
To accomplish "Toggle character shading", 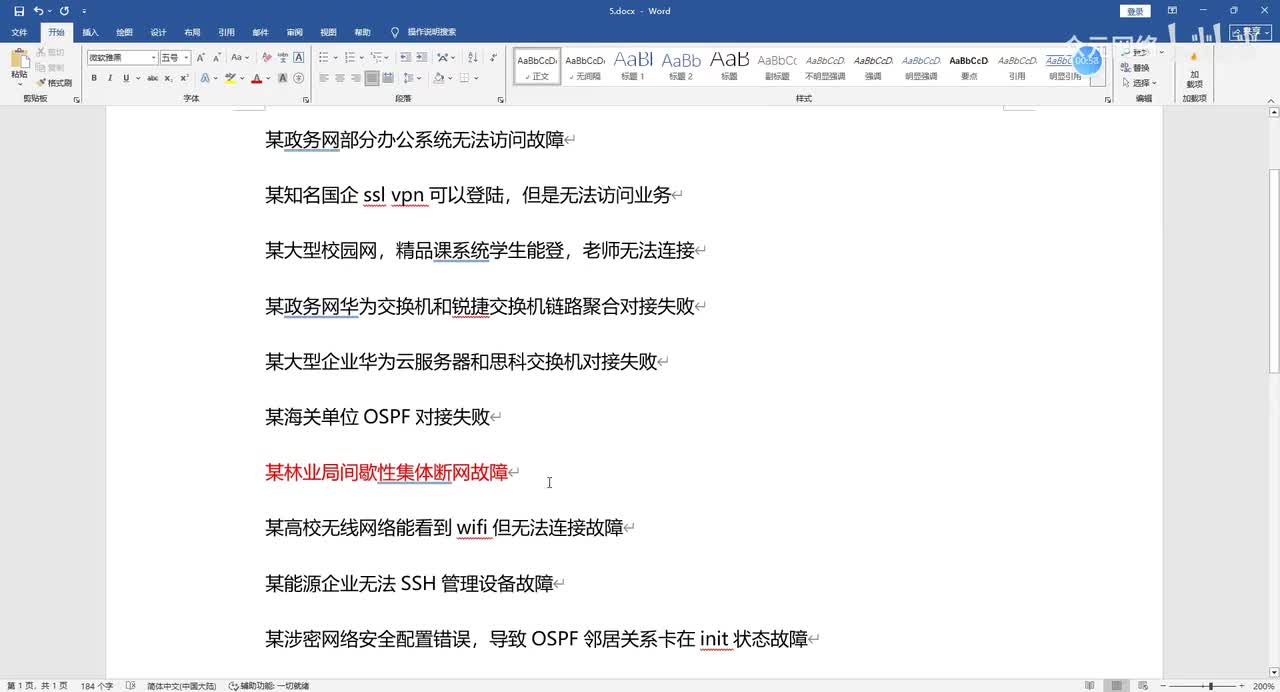I will (282, 78).
